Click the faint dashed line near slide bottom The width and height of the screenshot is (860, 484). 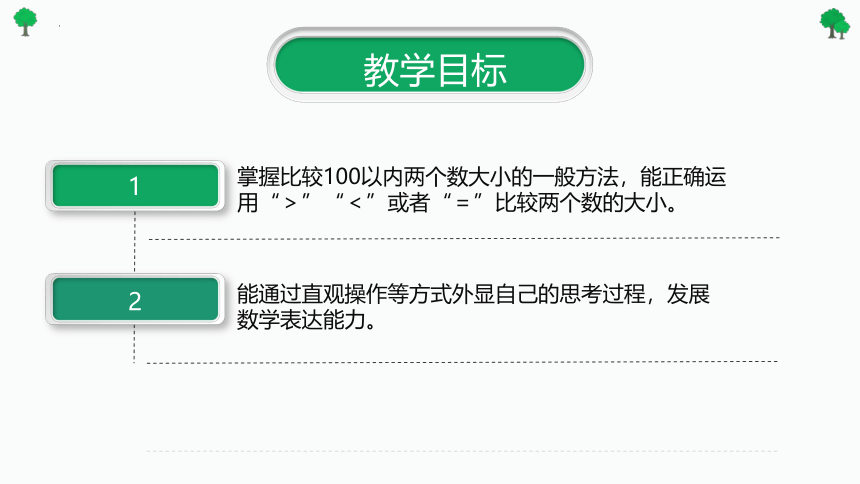point(462,451)
